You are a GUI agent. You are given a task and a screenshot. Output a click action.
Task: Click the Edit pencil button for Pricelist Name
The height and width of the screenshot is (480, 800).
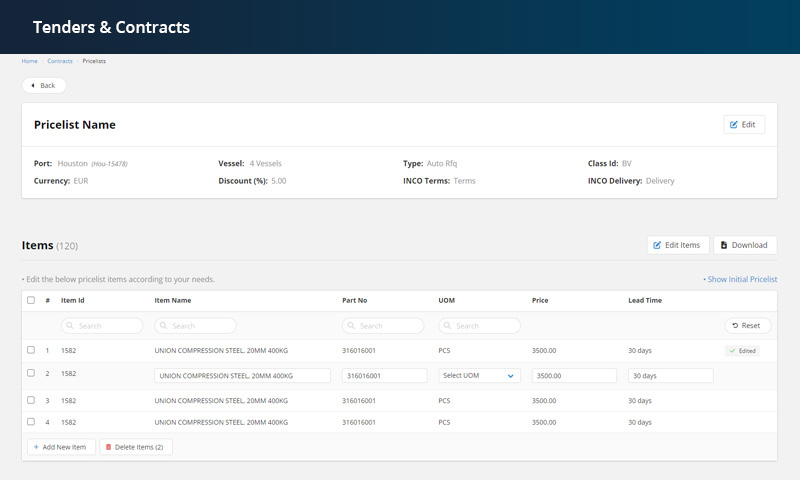tap(744, 125)
